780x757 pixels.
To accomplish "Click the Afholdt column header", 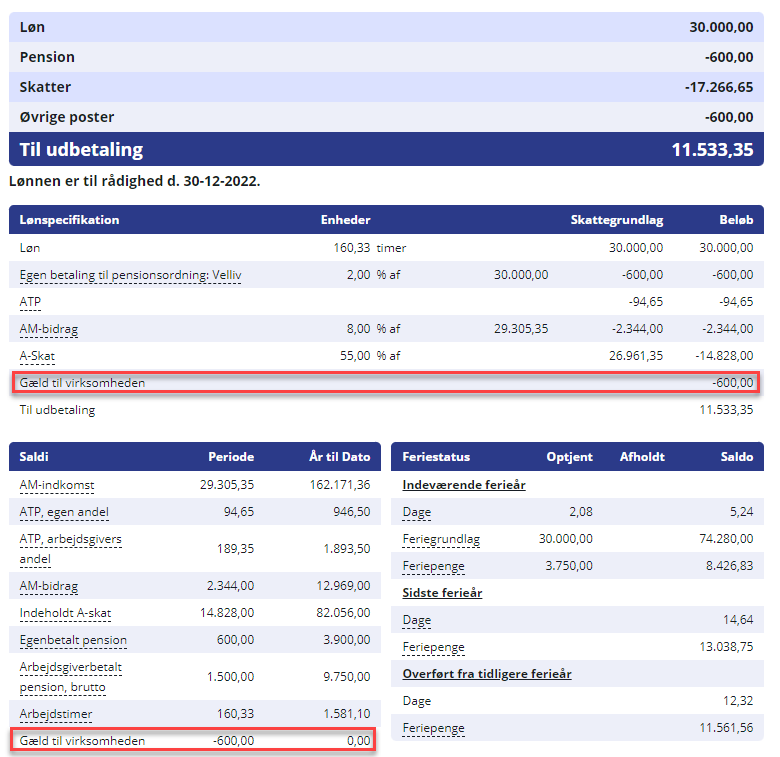I will point(642,457).
